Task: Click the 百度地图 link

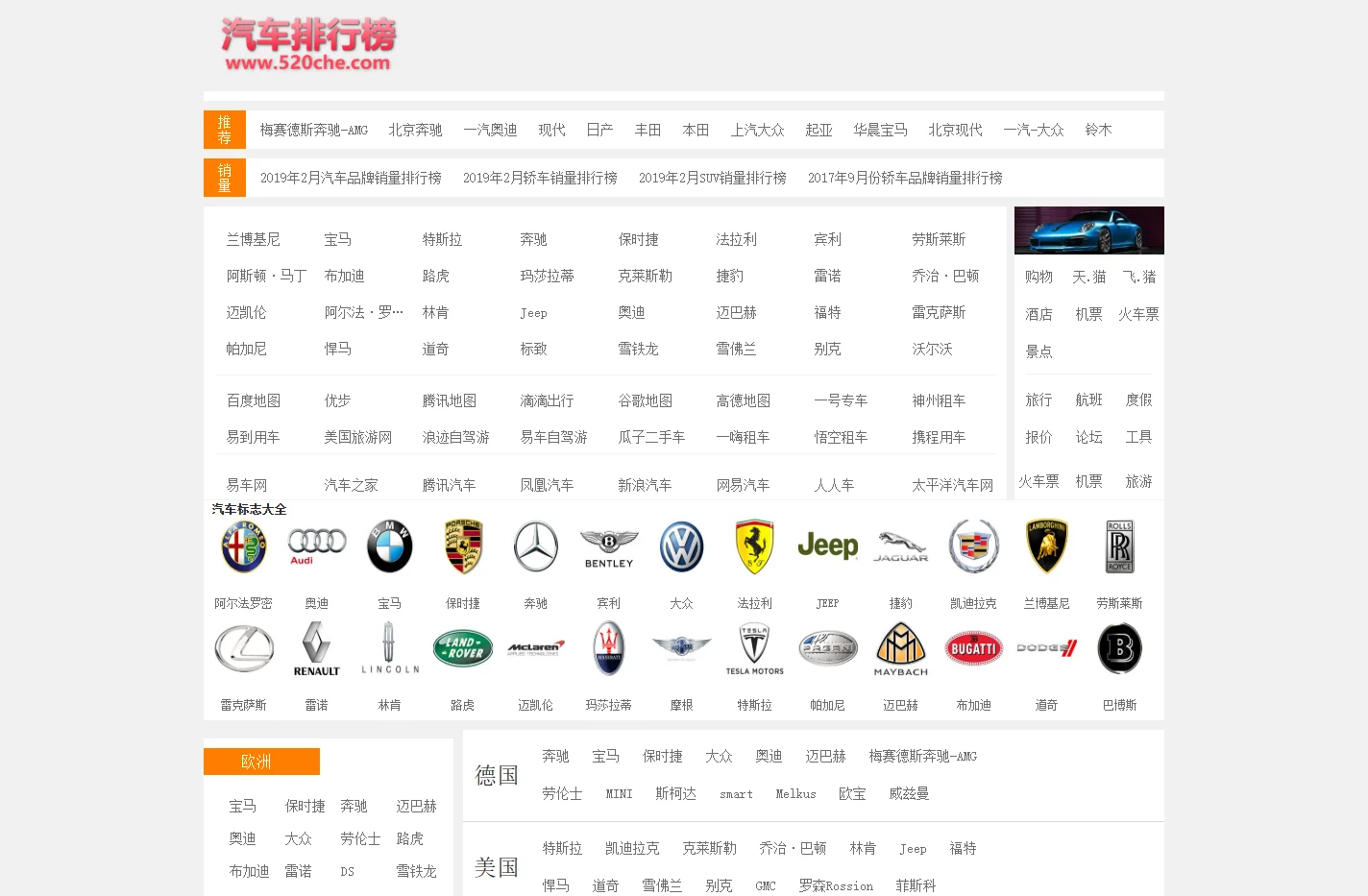Action: pos(254,400)
